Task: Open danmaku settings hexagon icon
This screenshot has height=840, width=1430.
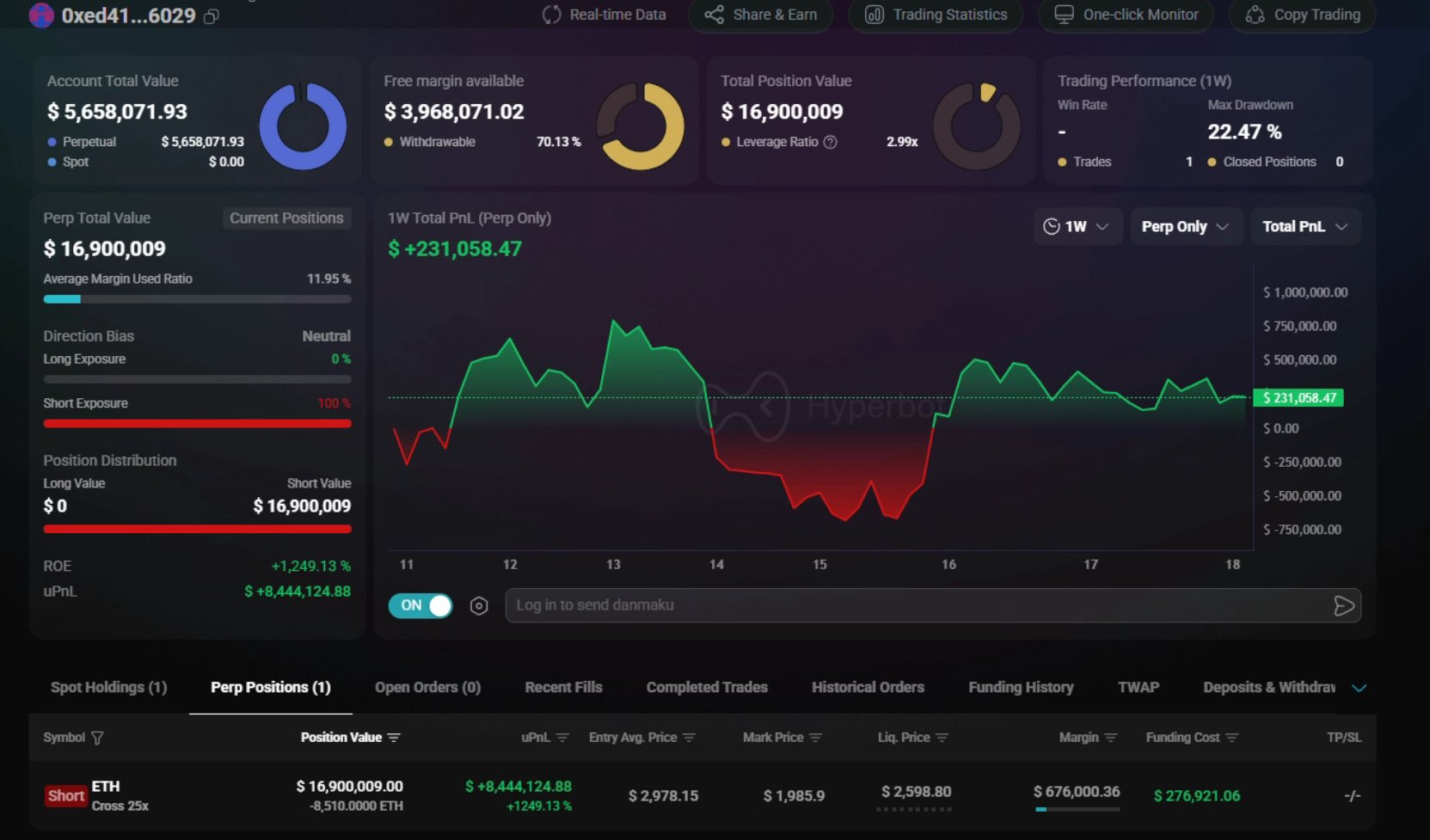Action: point(479,606)
